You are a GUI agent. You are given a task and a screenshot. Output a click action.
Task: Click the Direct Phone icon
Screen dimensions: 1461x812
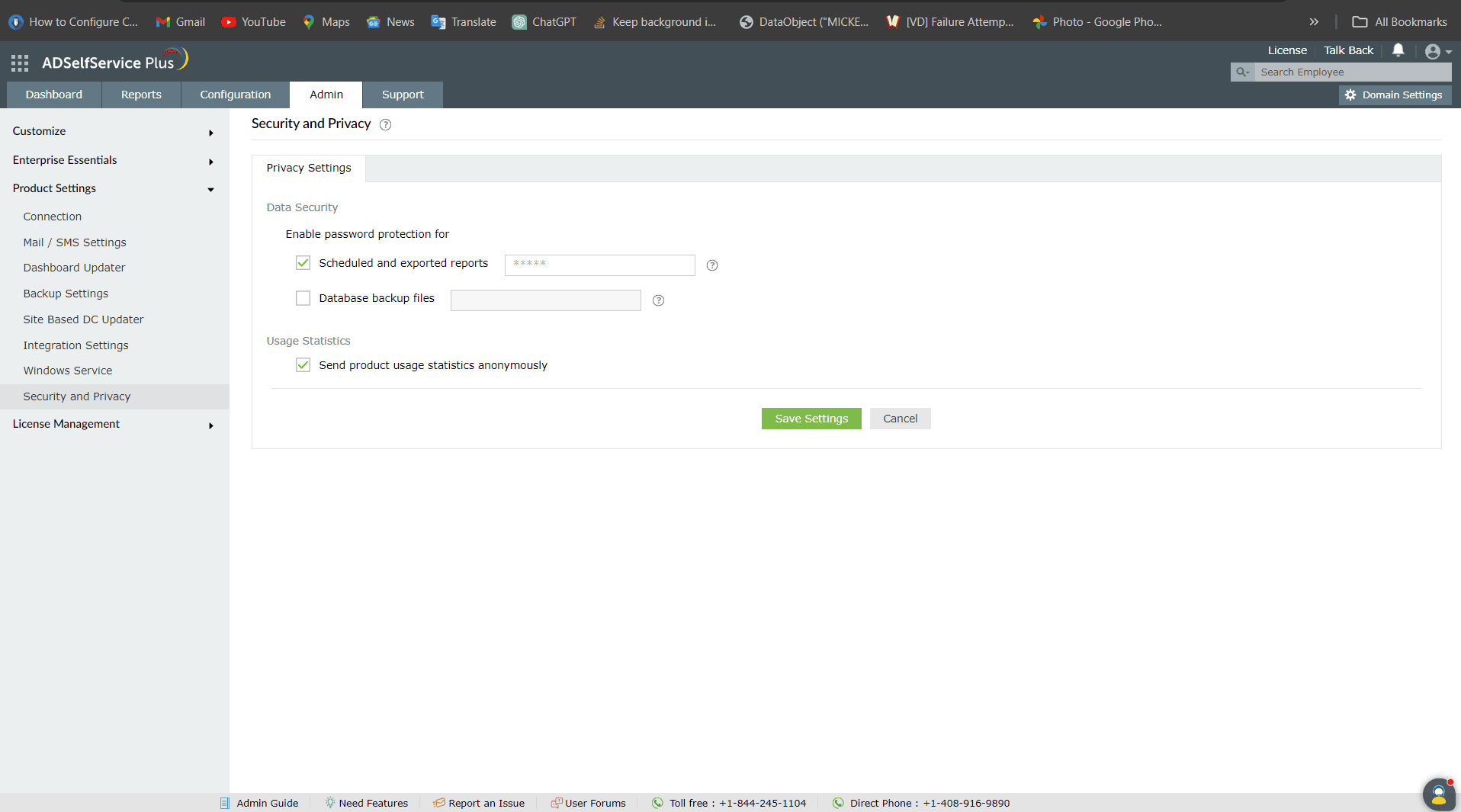click(838, 803)
